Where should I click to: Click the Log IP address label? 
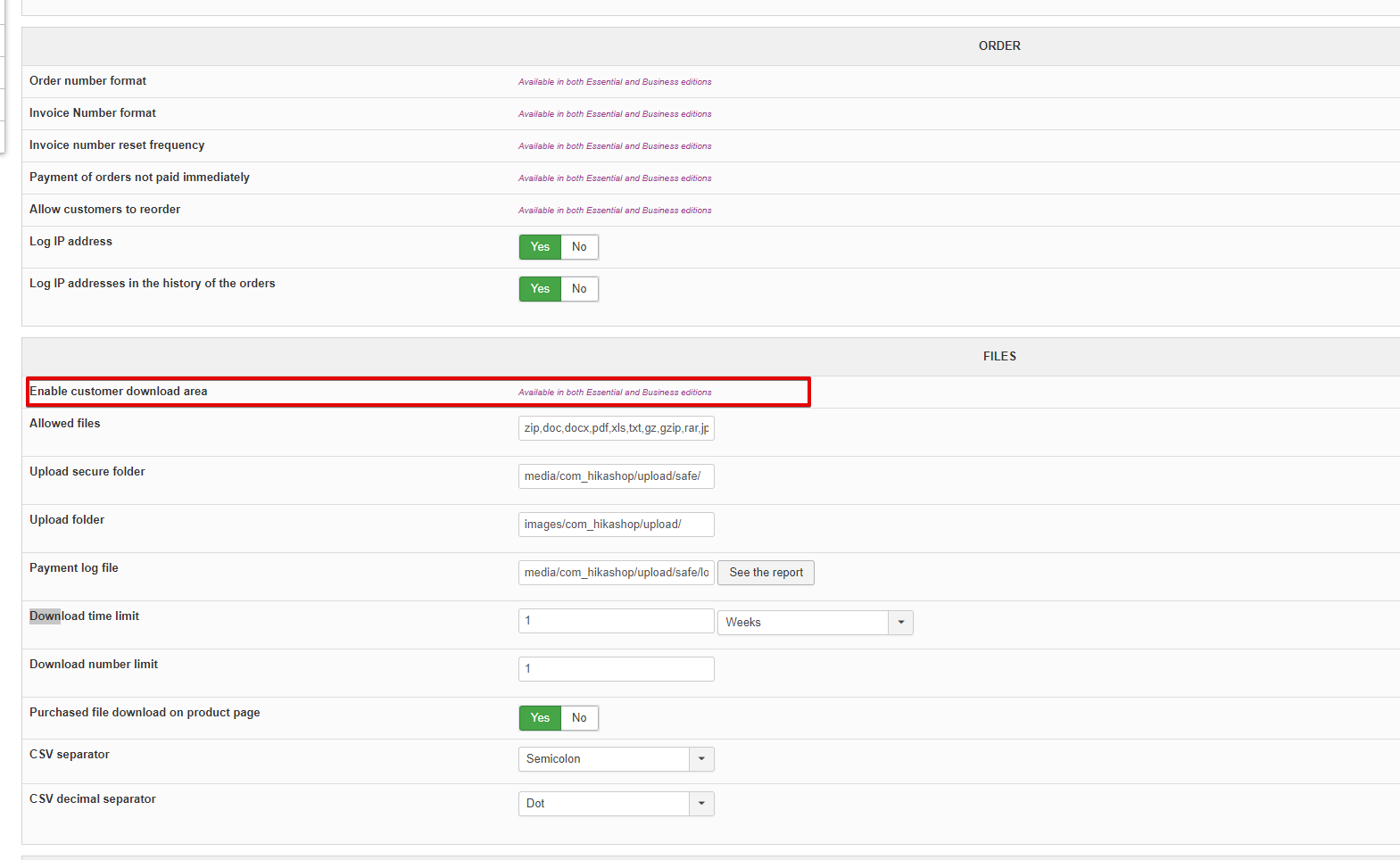point(70,241)
